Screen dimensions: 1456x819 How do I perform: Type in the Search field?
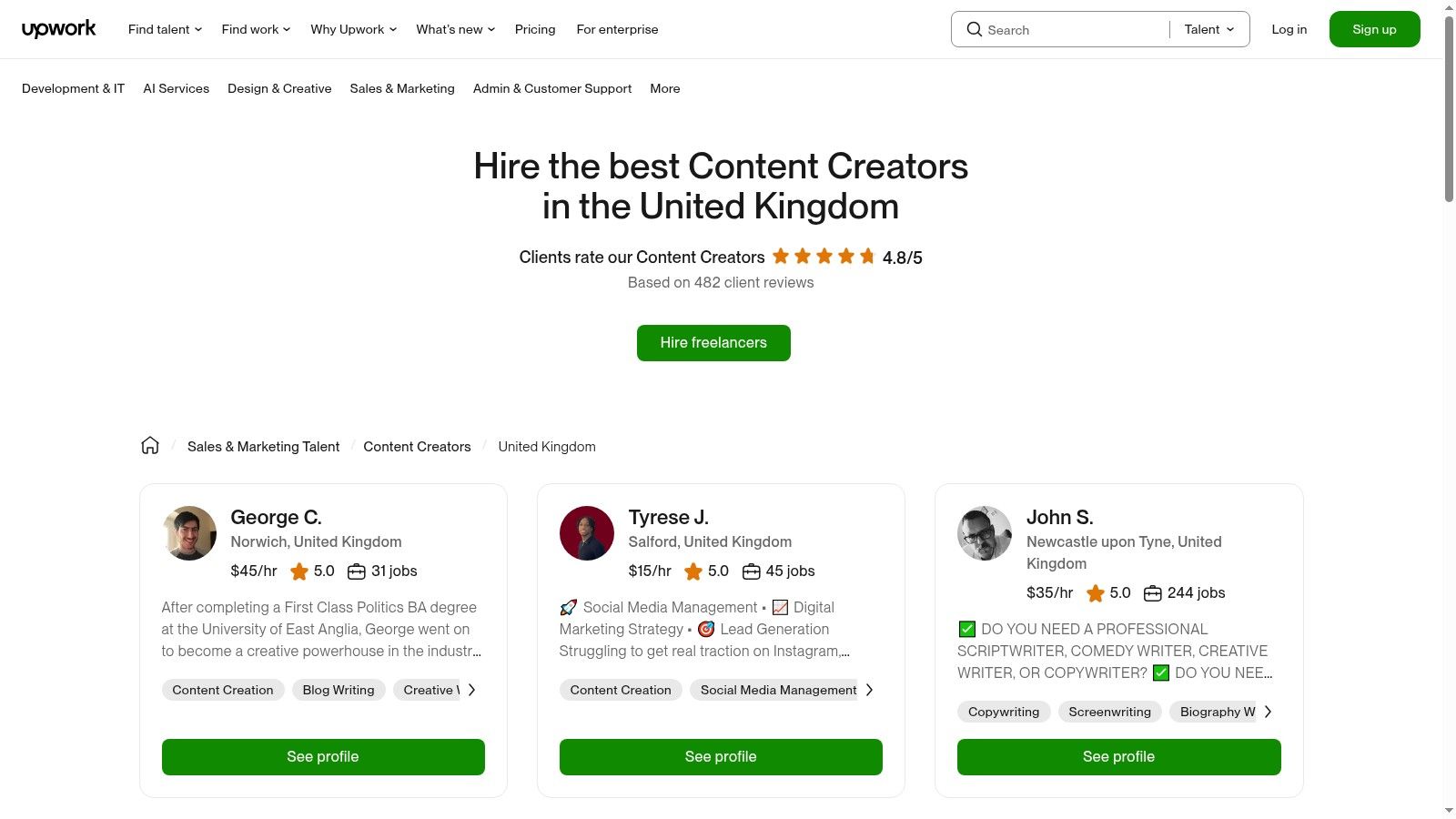(1074, 30)
